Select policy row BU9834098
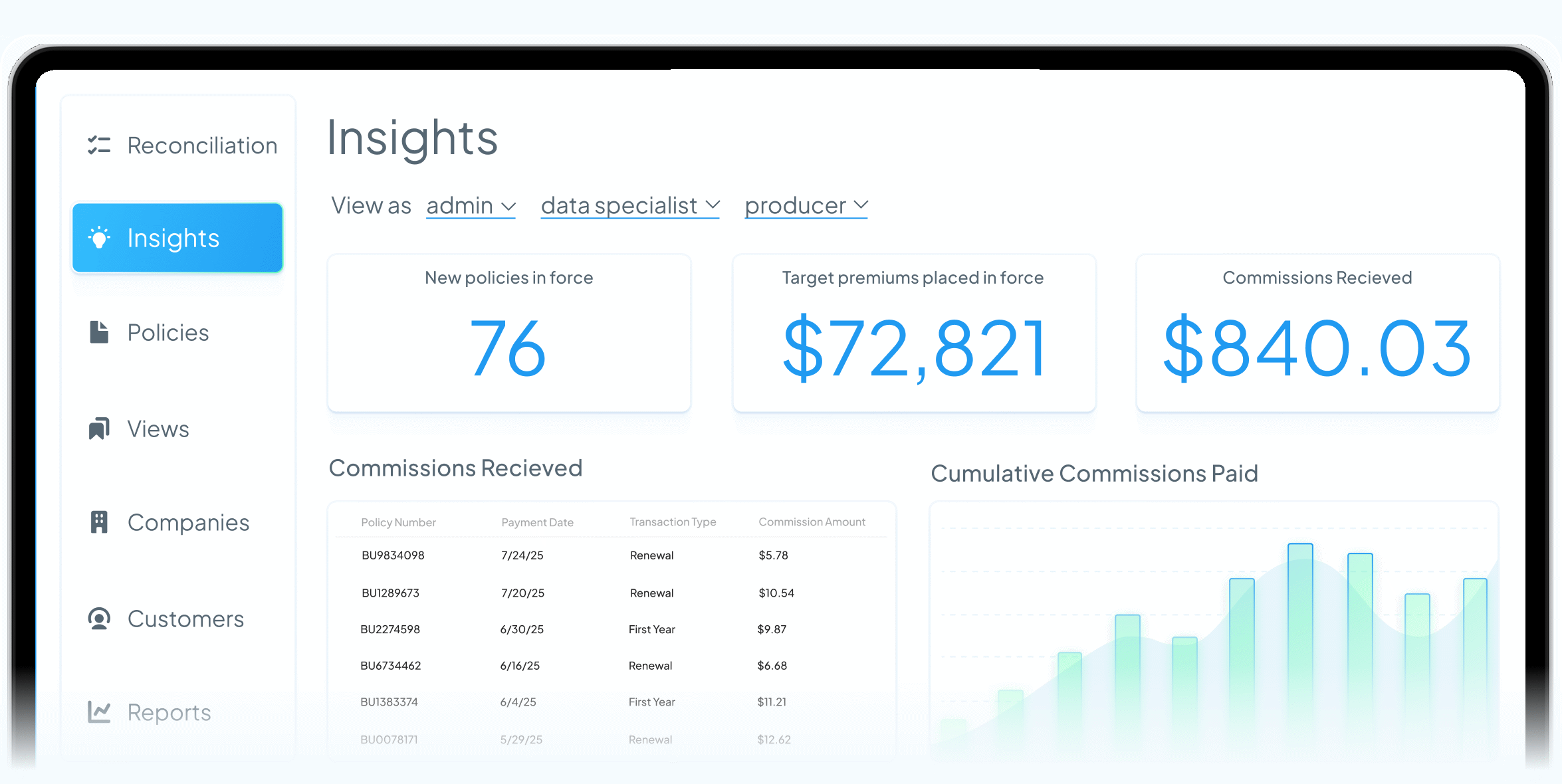The height and width of the screenshot is (784, 1562). (x=393, y=555)
